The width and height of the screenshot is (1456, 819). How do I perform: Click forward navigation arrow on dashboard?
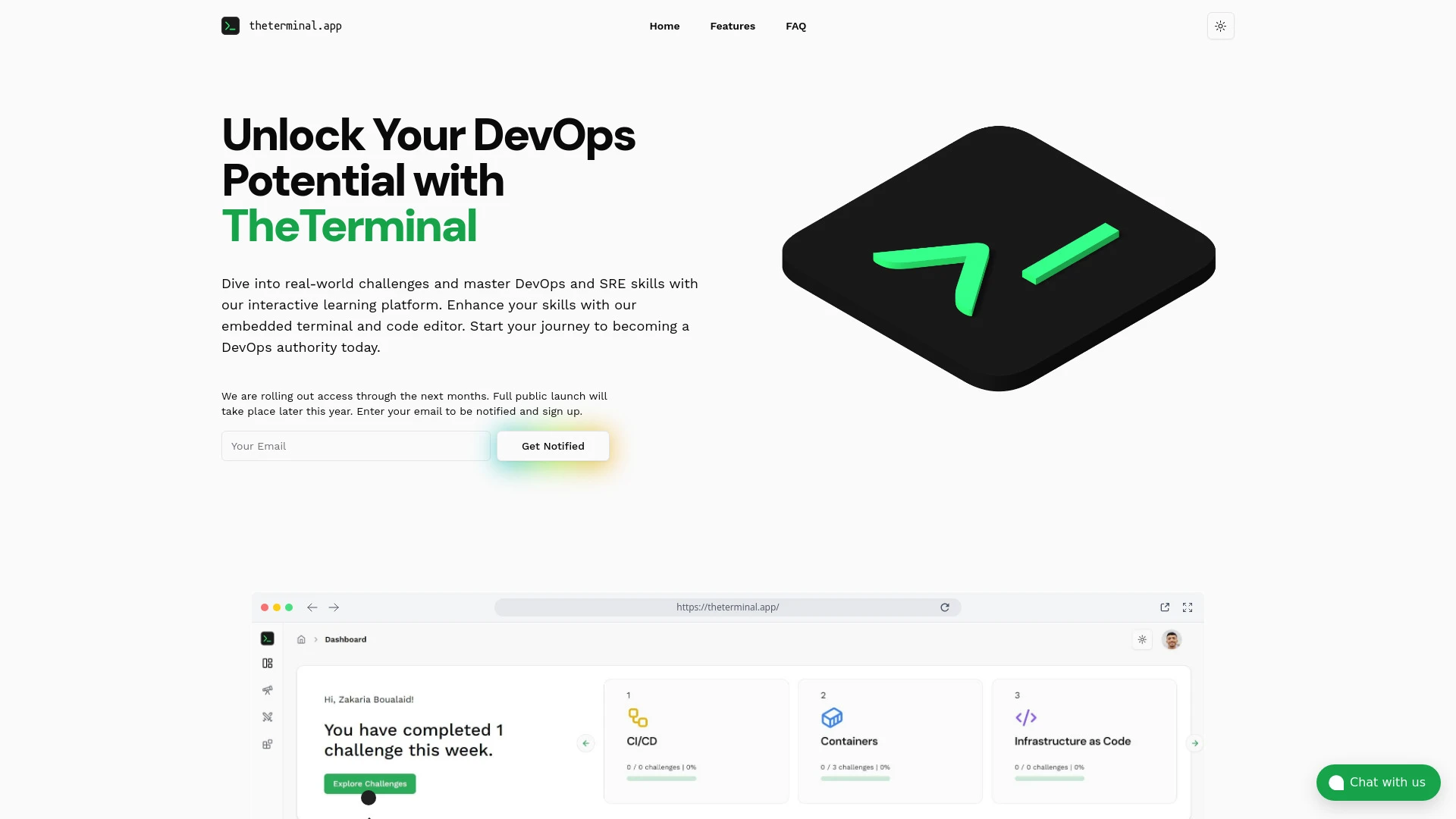coord(1194,743)
